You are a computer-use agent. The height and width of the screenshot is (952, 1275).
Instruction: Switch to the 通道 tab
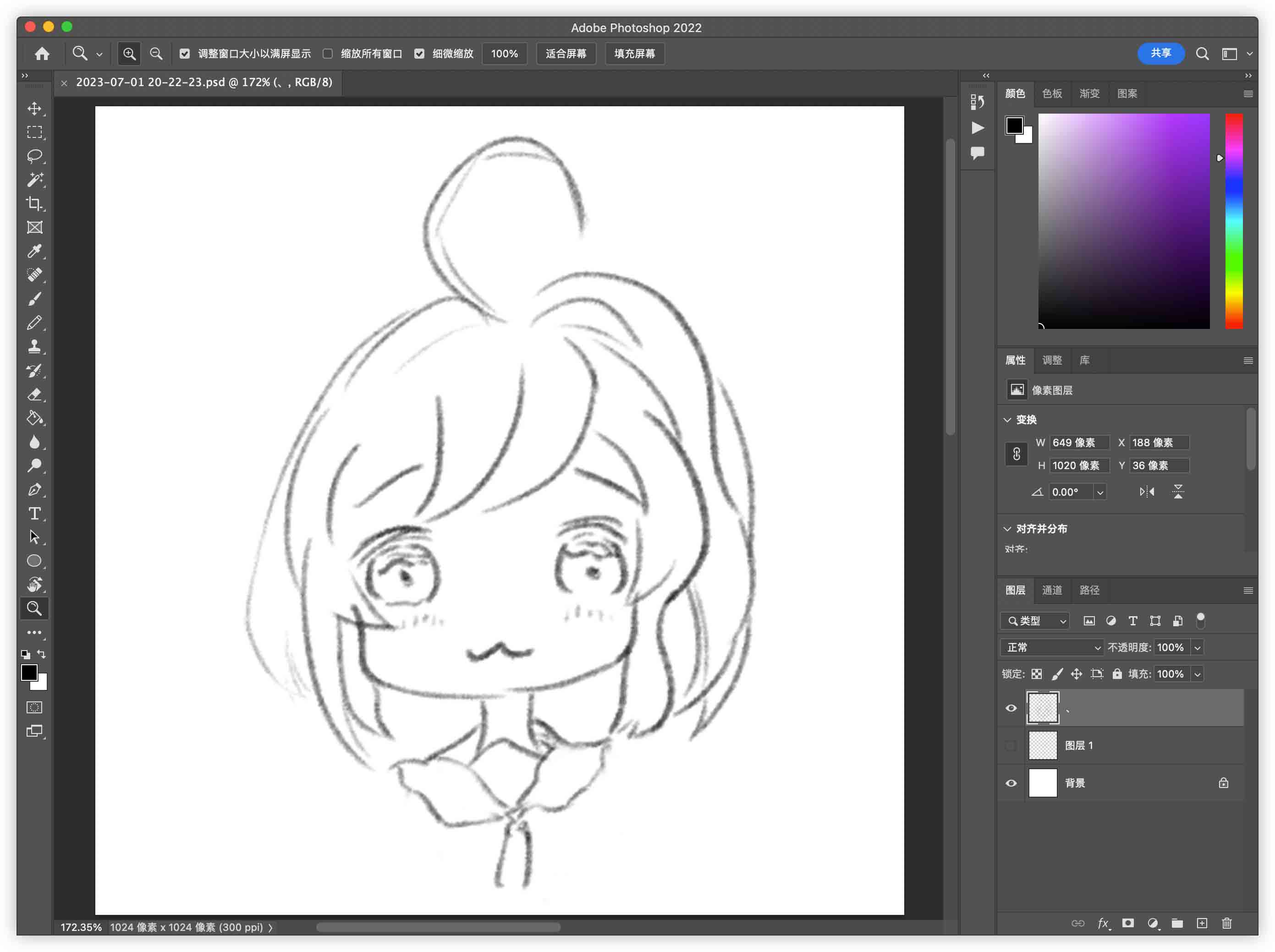[x=1052, y=590]
